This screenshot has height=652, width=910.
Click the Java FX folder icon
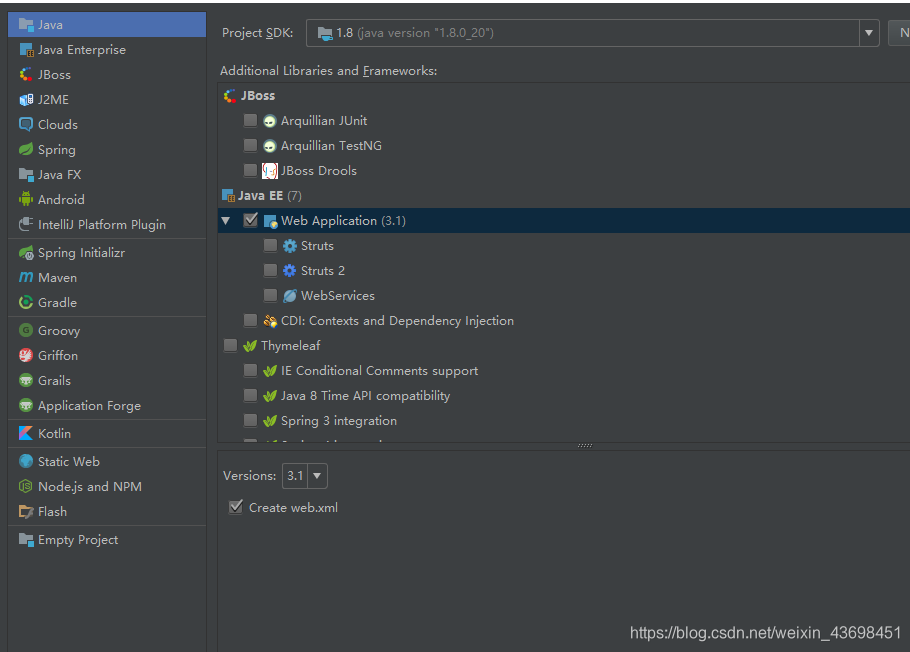[x=26, y=175]
